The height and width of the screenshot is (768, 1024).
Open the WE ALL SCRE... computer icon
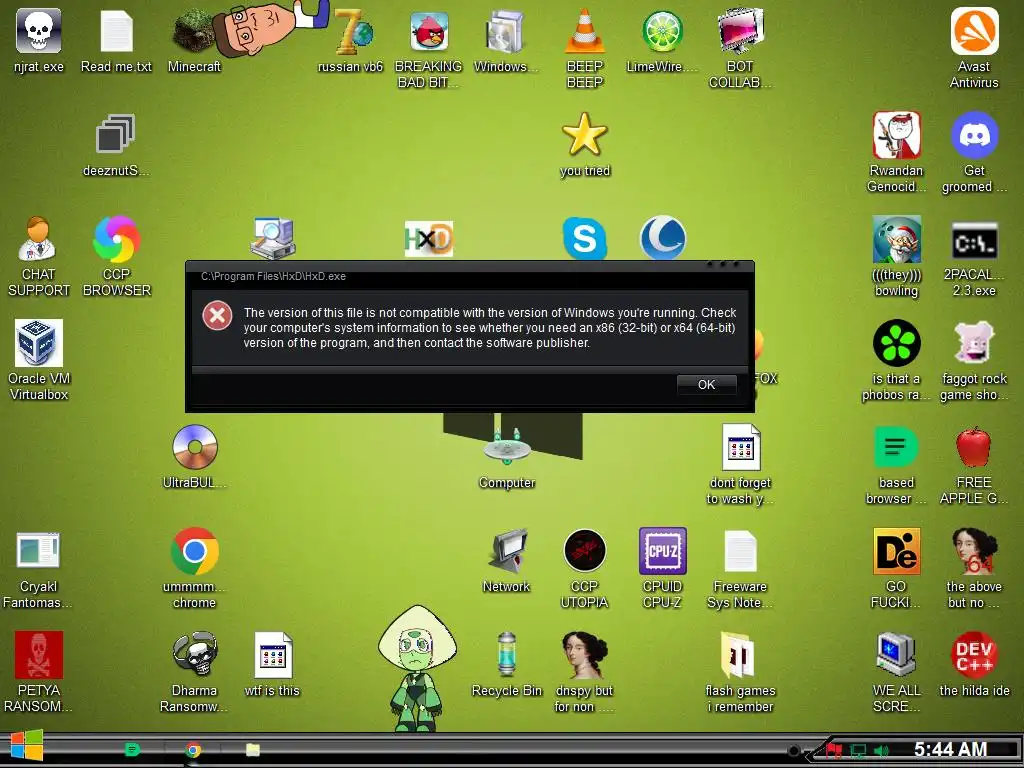tap(896, 654)
